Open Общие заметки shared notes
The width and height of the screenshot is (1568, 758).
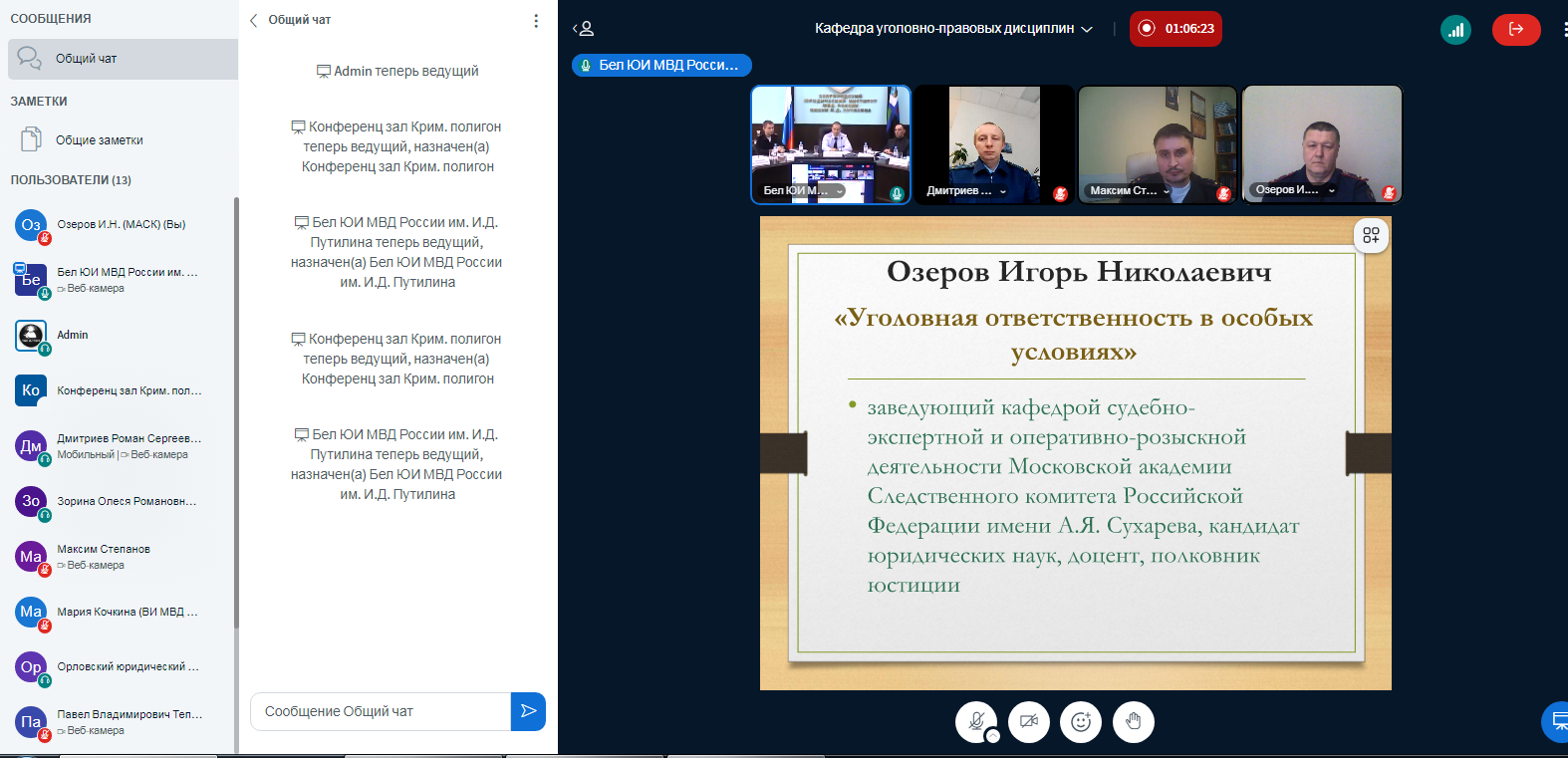point(99,140)
